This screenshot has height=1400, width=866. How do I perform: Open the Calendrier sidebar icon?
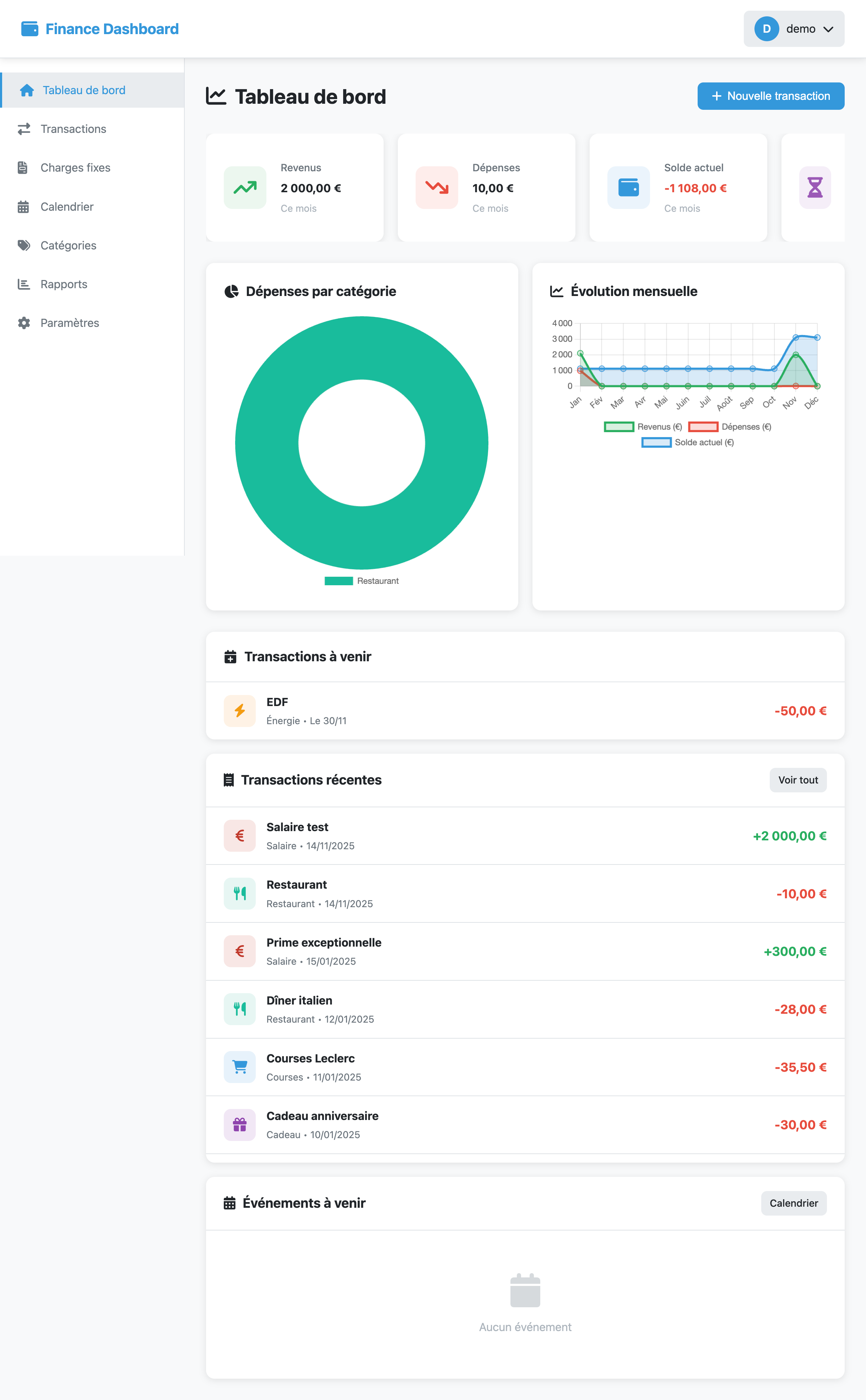point(23,206)
